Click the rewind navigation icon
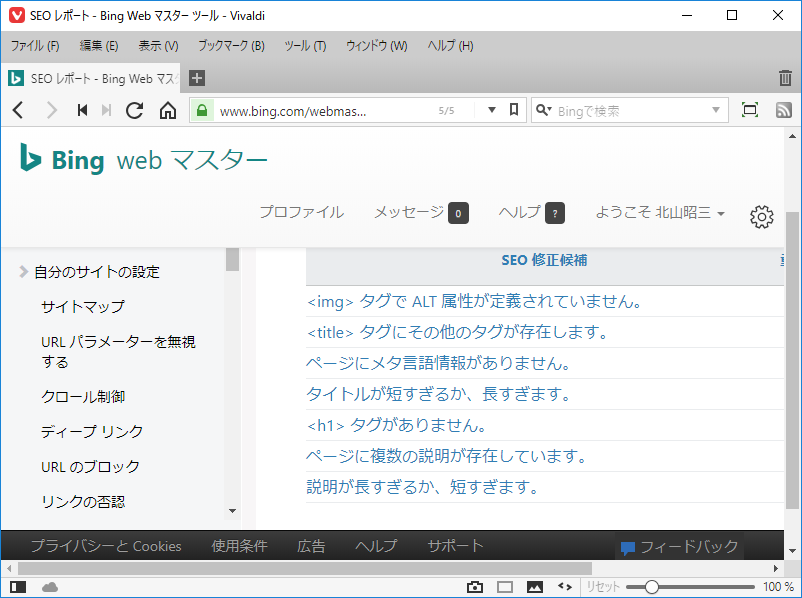 (x=82, y=110)
